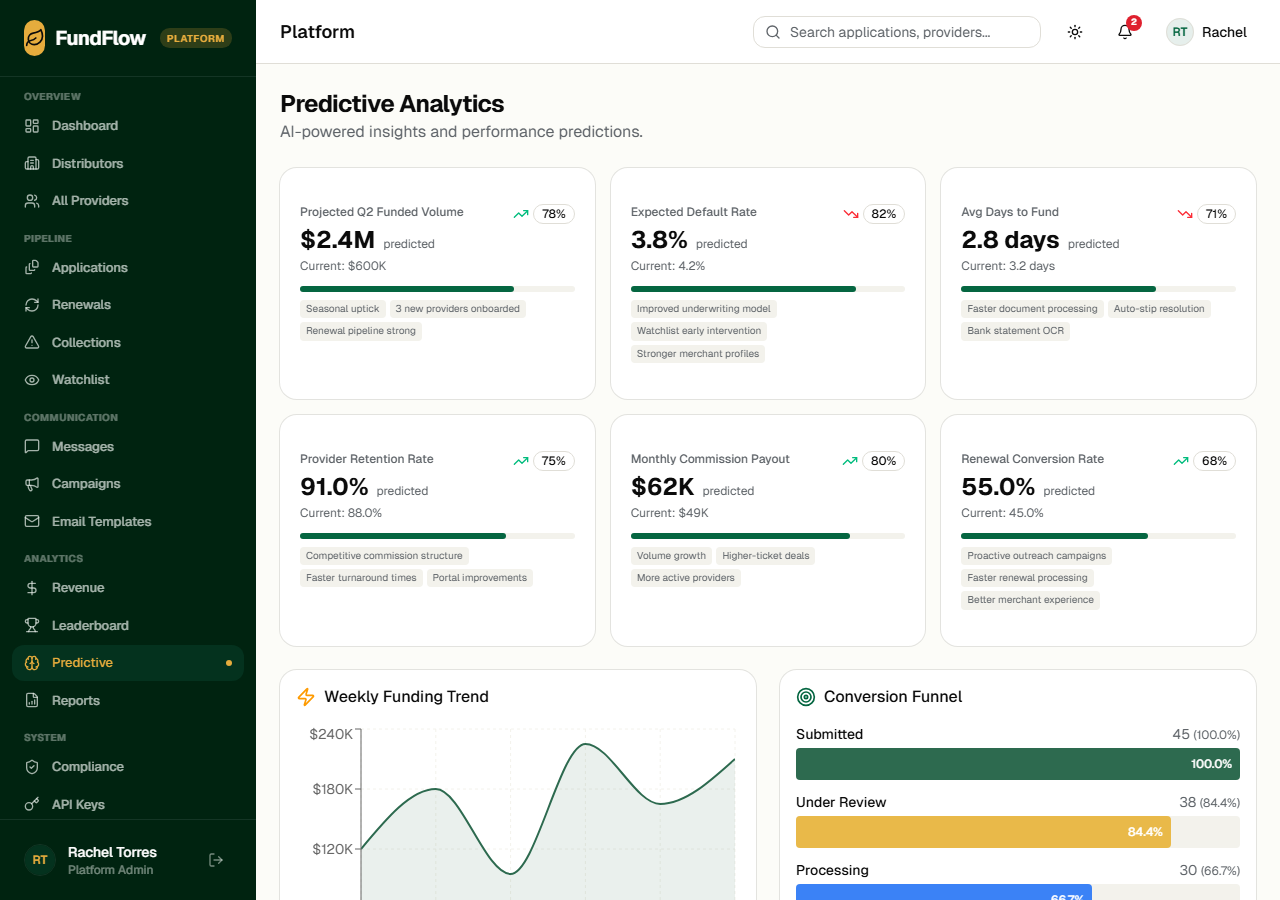Click the RT avatar in the top bar
This screenshot has height=900, width=1280.
point(1180,32)
